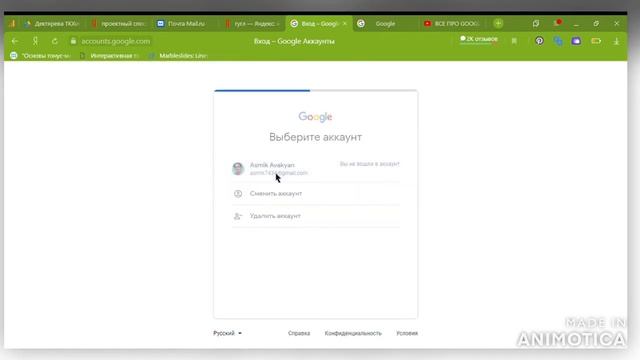
Task: Click the Выберите аккаунт heading
Action: click(316, 137)
